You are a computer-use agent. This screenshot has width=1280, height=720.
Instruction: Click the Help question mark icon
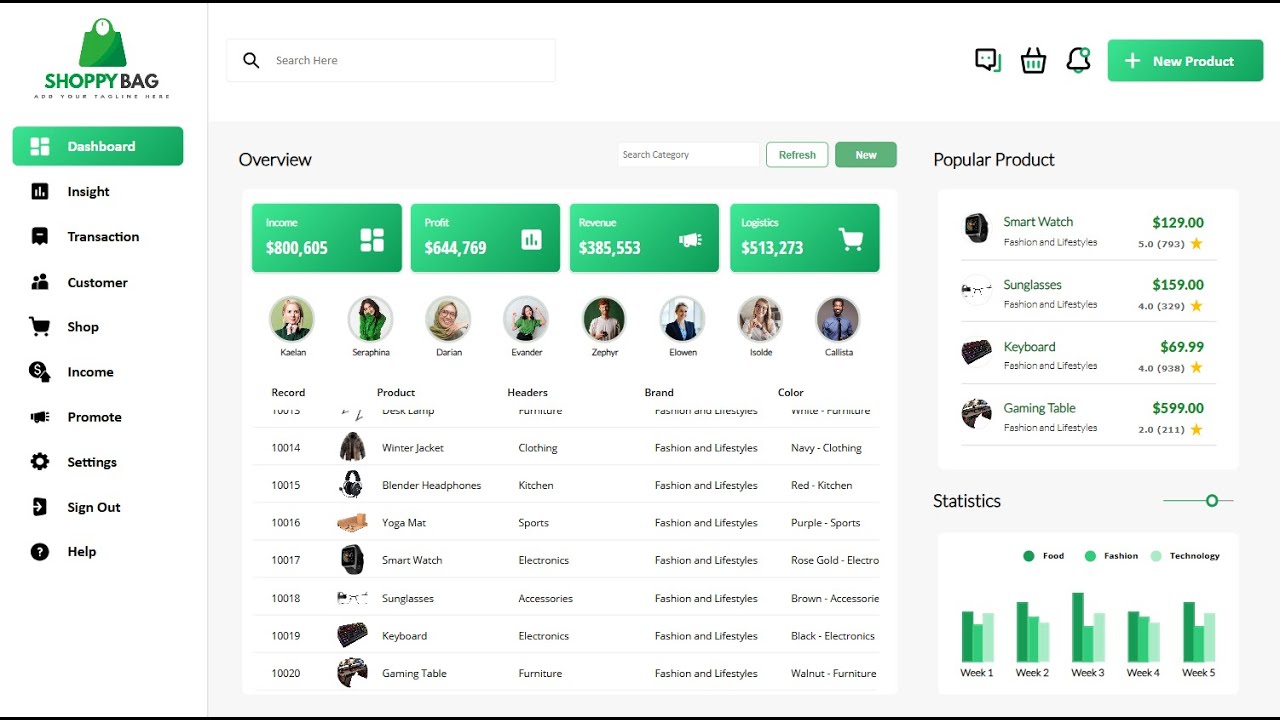tap(40, 551)
